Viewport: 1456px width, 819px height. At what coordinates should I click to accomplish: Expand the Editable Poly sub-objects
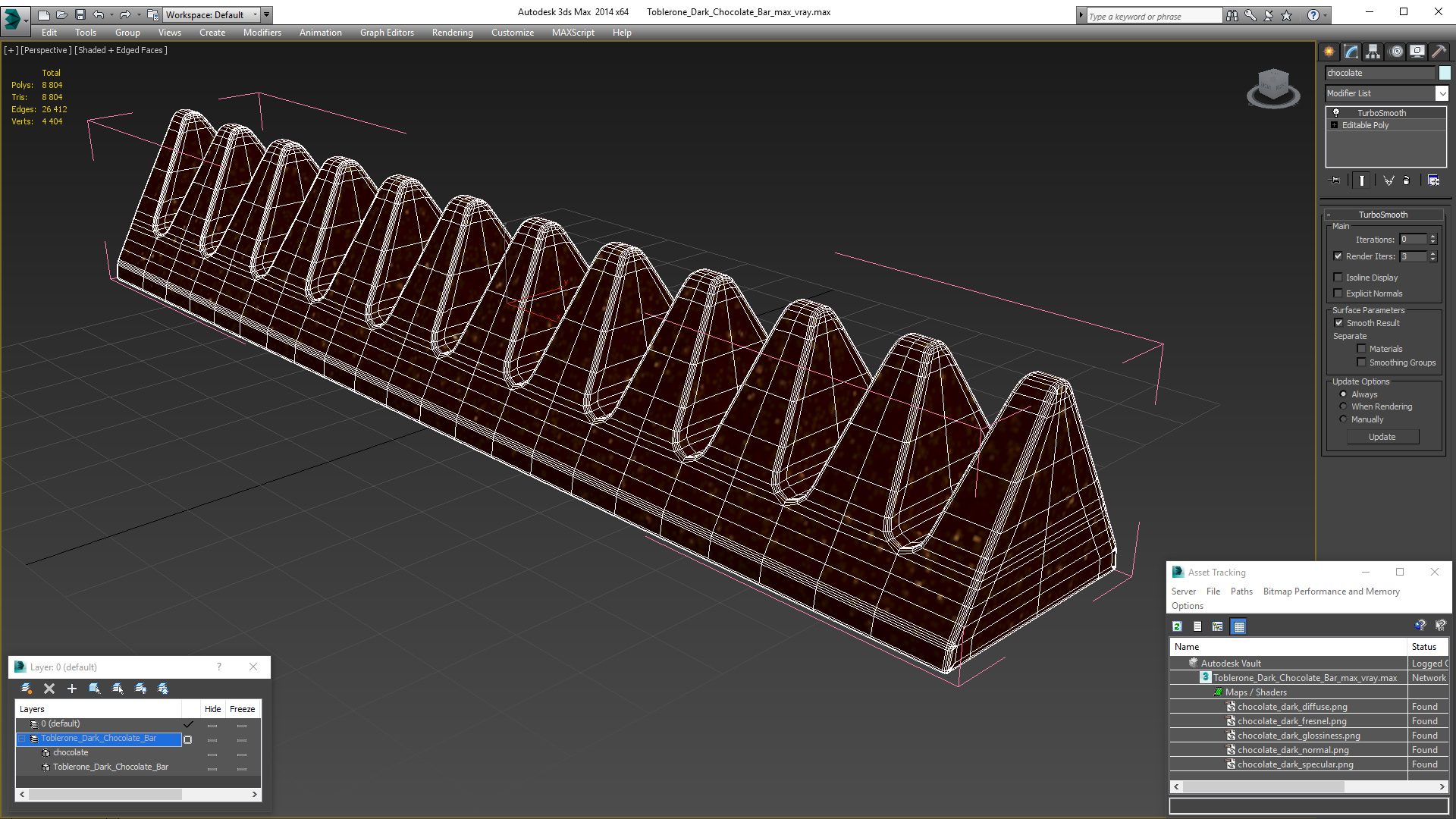(1335, 125)
